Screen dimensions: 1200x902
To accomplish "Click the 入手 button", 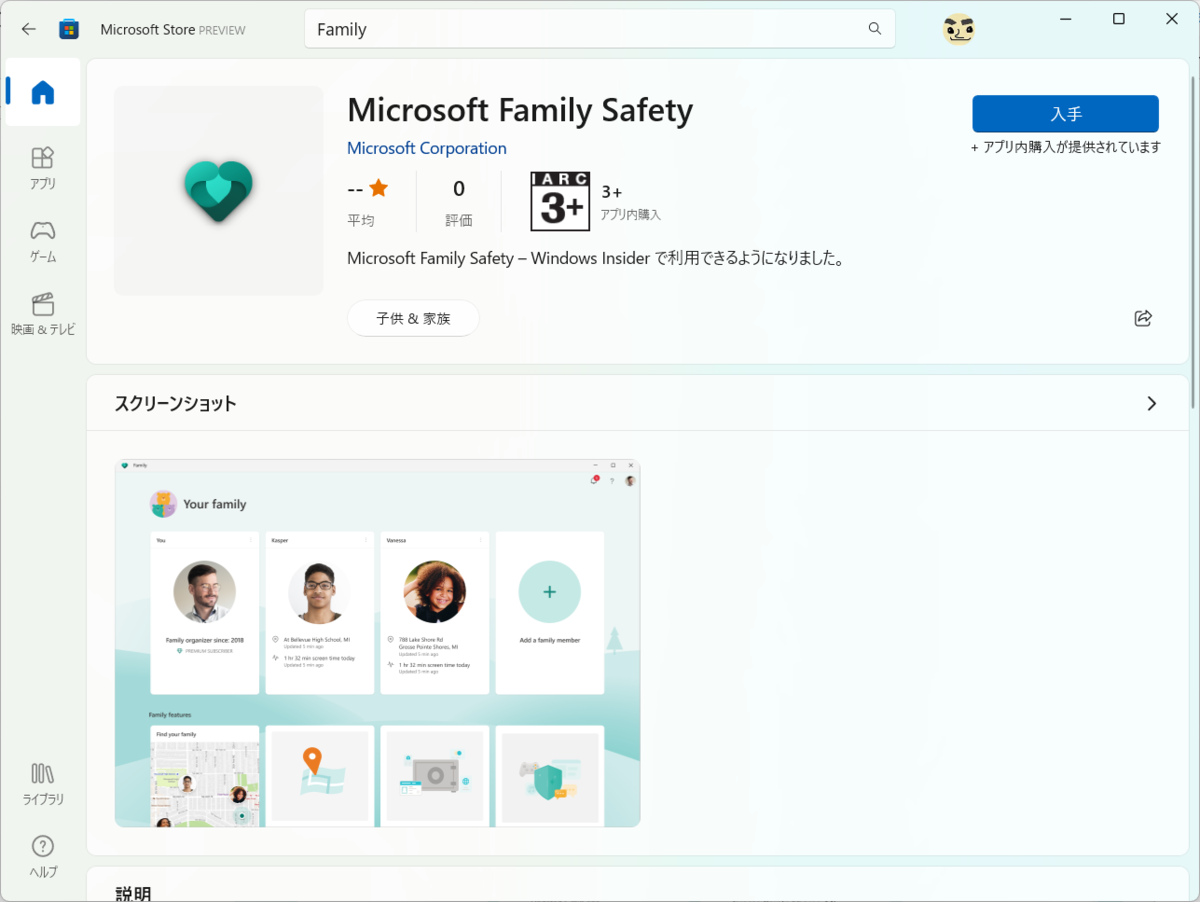I will [1065, 114].
